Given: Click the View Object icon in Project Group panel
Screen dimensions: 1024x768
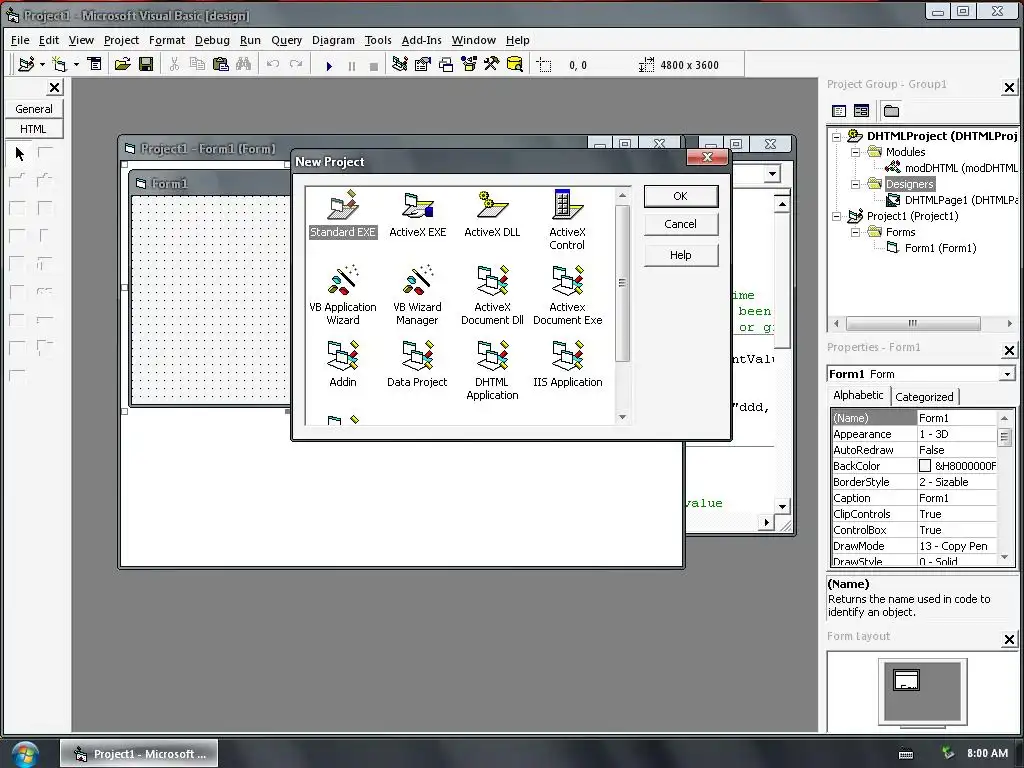Looking at the screenshot, I should (x=861, y=111).
